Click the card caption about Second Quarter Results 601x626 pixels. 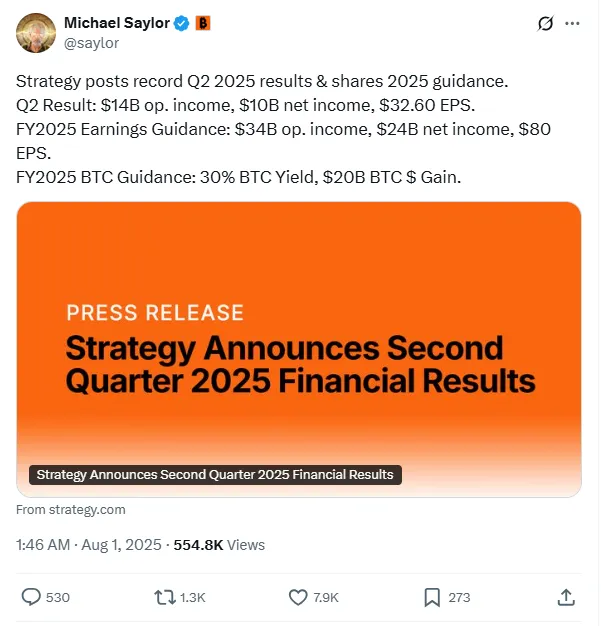click(214, 475)
